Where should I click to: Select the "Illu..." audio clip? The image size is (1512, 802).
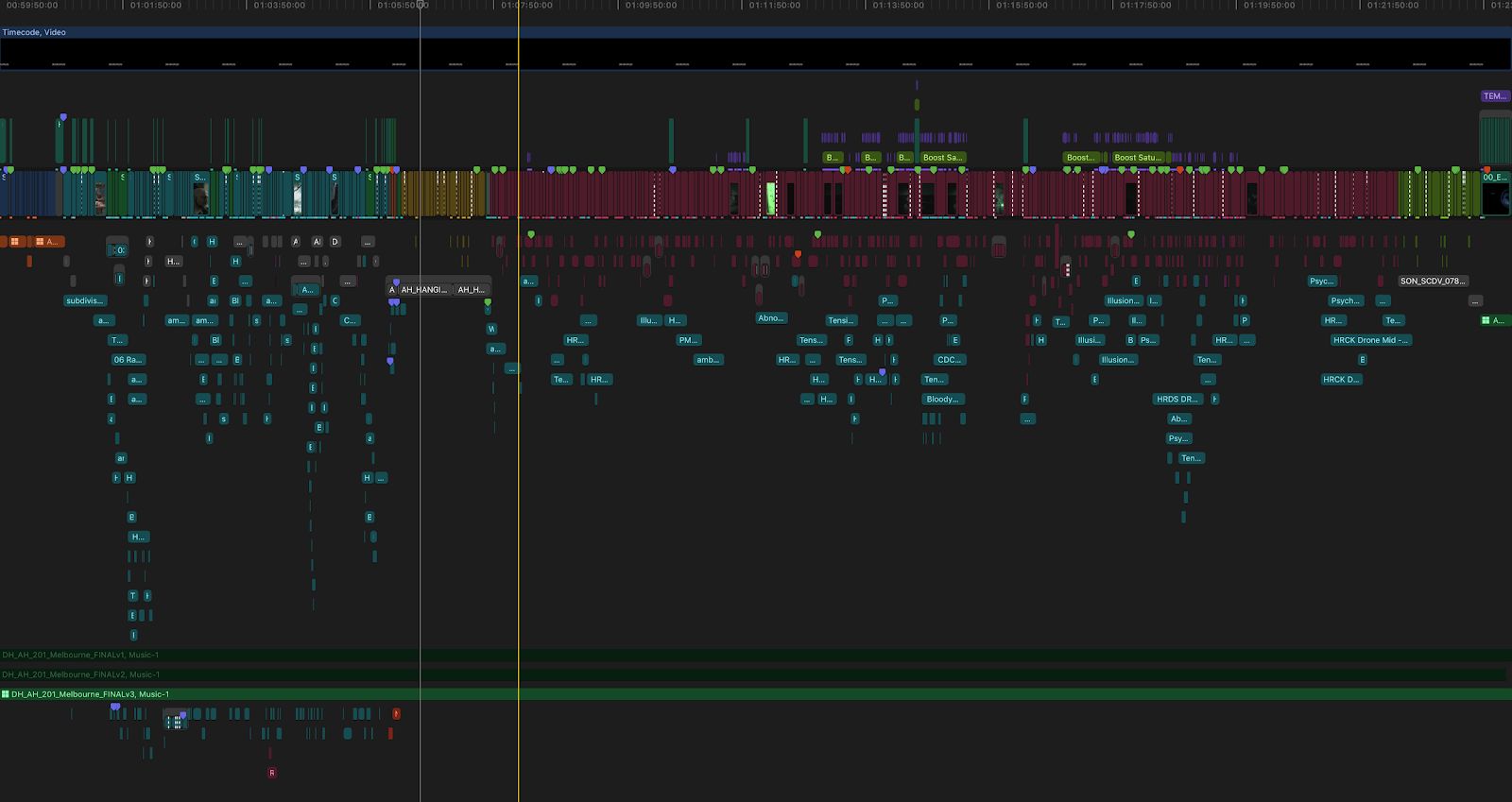coord(648,320)
